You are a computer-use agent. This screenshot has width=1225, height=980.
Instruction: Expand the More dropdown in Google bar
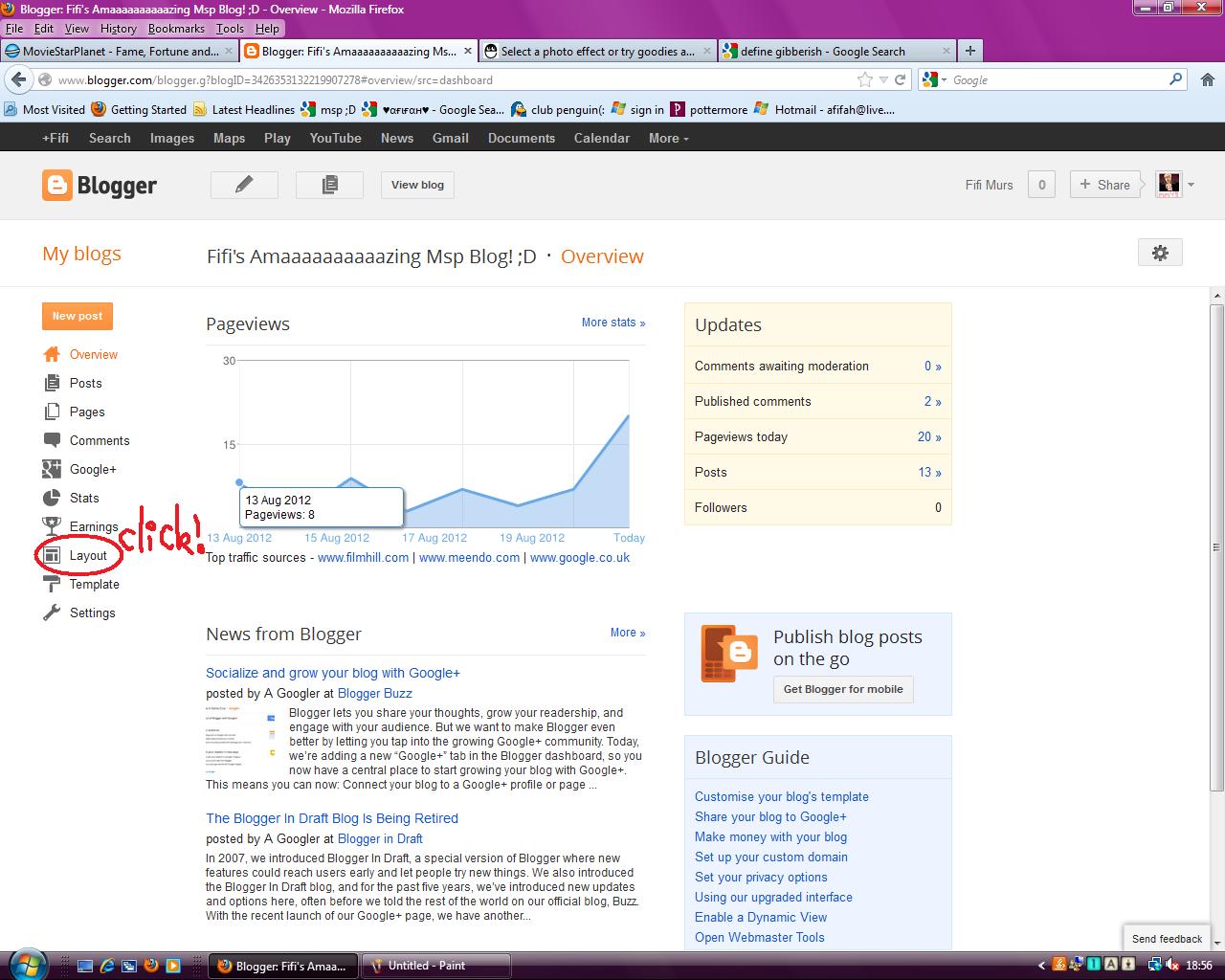[x=668, y=138]
